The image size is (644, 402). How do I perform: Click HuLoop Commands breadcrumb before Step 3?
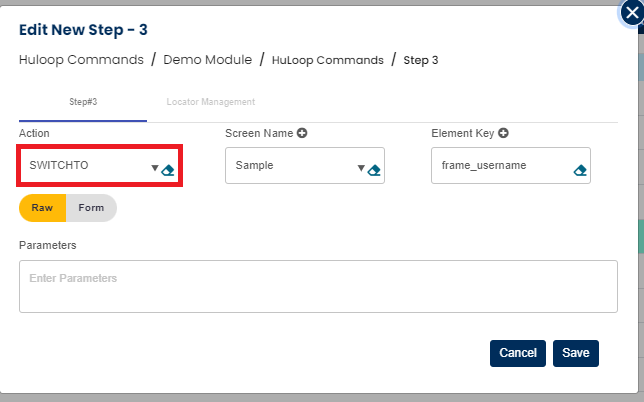click(327, 60)
